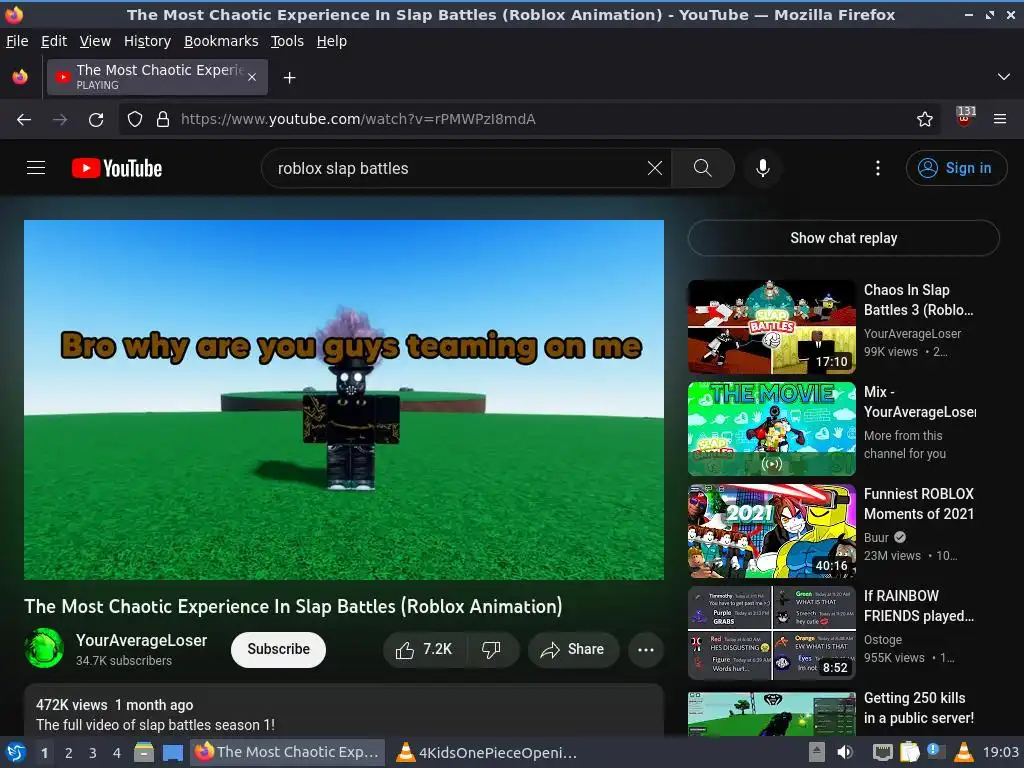Close the YouTube tab
This screenshot has width=1024, height=768.
[252, 78]
